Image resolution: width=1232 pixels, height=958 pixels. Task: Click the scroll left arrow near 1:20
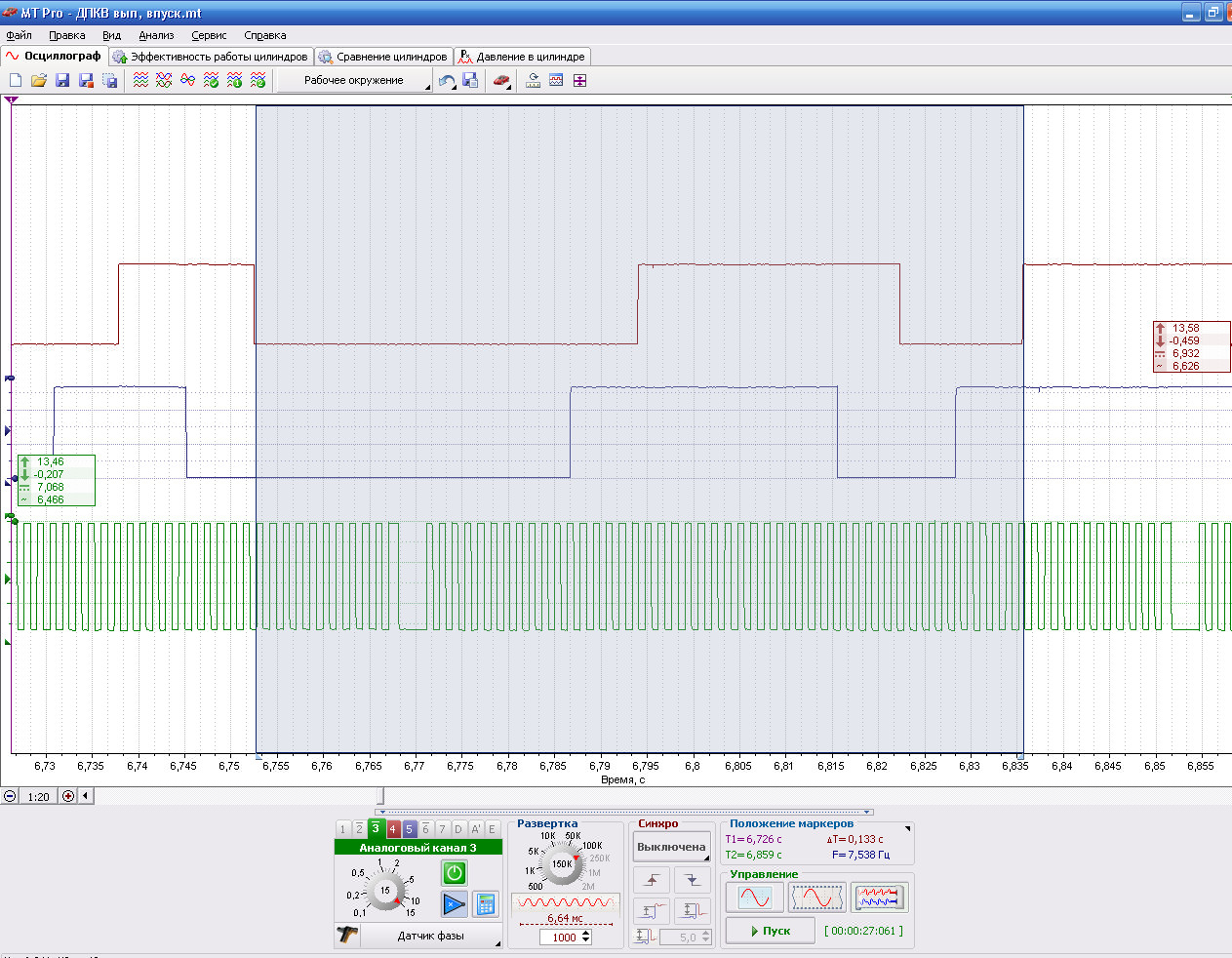pyautogui.click(x=86, y=796)
